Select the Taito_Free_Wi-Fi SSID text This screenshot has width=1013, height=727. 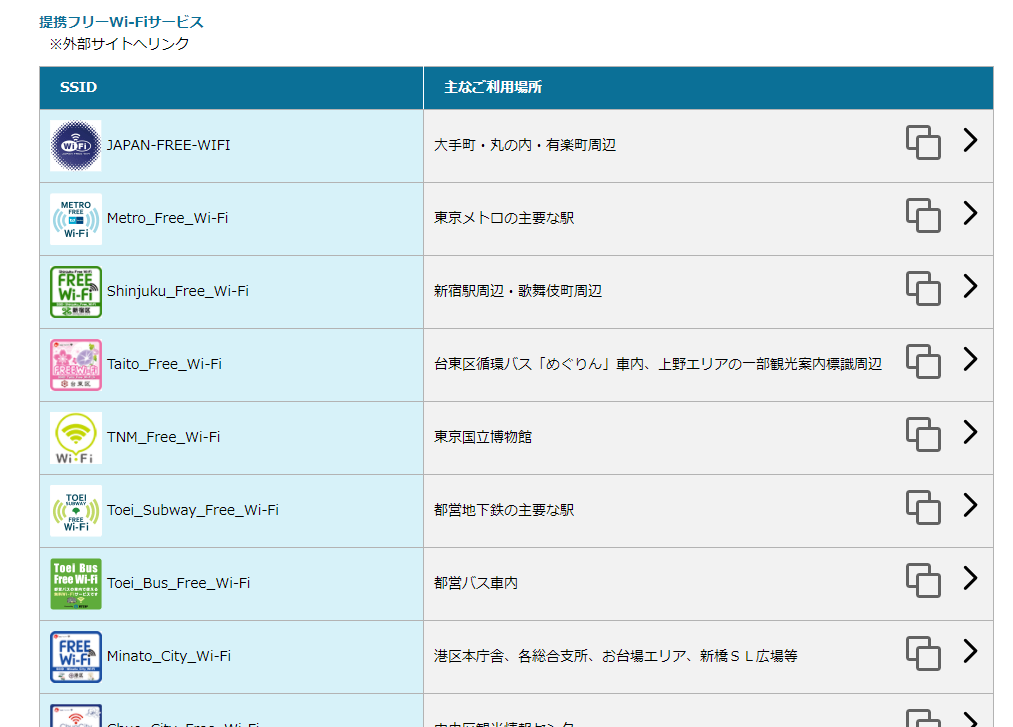pos(164,364)
